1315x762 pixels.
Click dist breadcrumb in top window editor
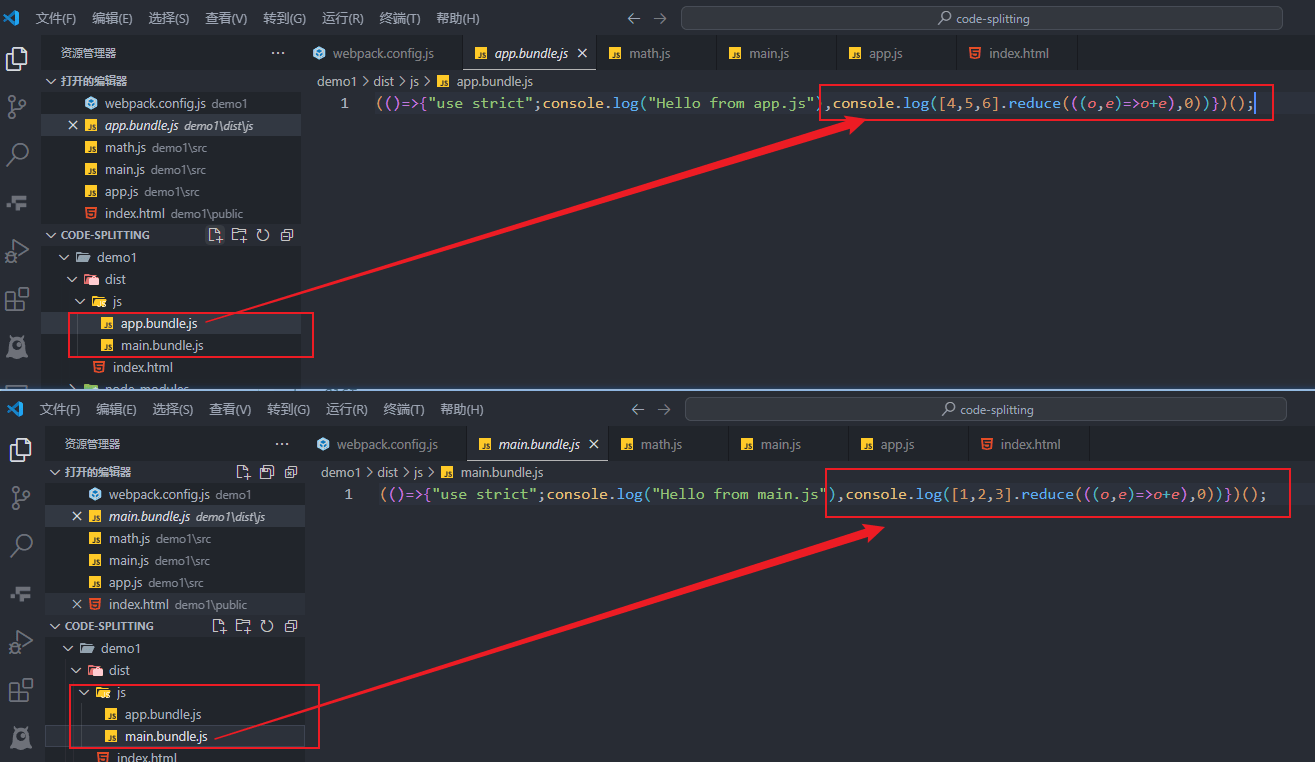click(382, 81)
